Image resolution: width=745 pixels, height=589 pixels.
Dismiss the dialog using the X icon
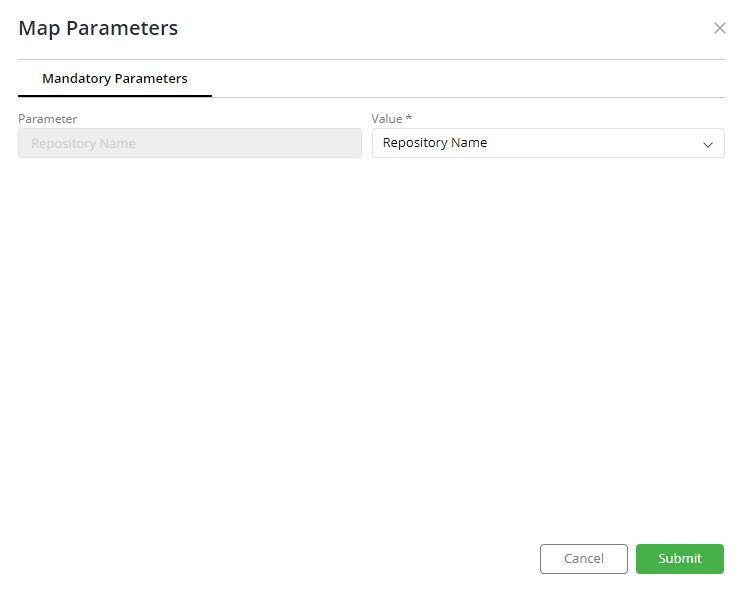tap(719, 28)
